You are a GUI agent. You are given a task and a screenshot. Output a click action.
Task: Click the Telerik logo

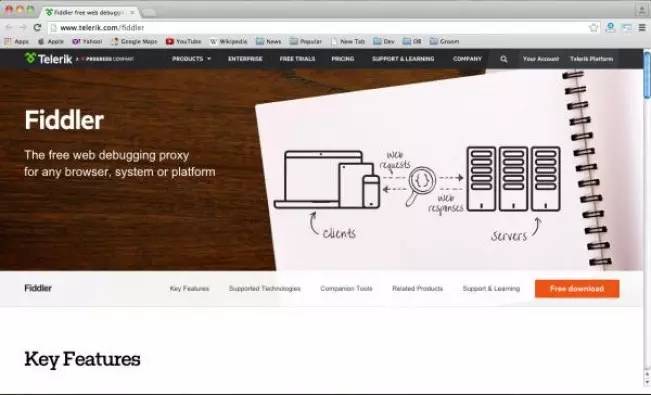pos(48,59)
